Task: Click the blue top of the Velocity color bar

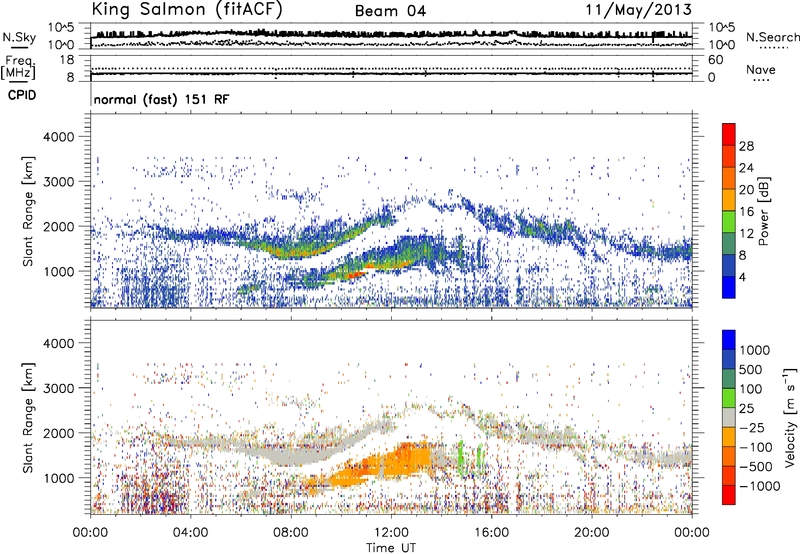Action: [x=729, y=340]
